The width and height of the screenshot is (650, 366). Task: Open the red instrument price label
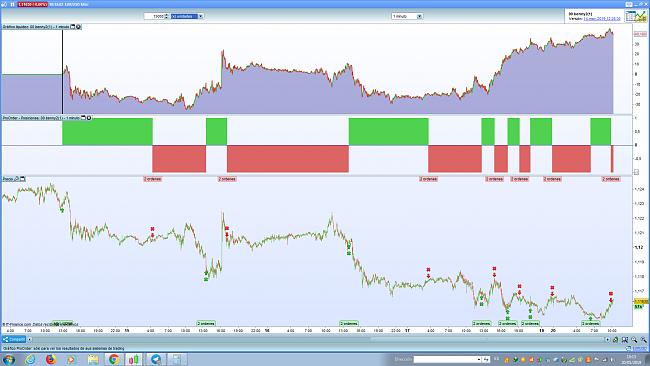point(32,4)
